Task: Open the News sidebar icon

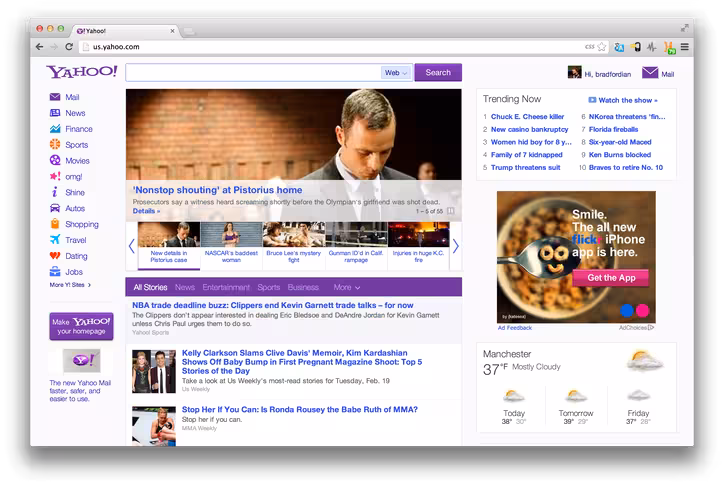Action: coord(55,113)
